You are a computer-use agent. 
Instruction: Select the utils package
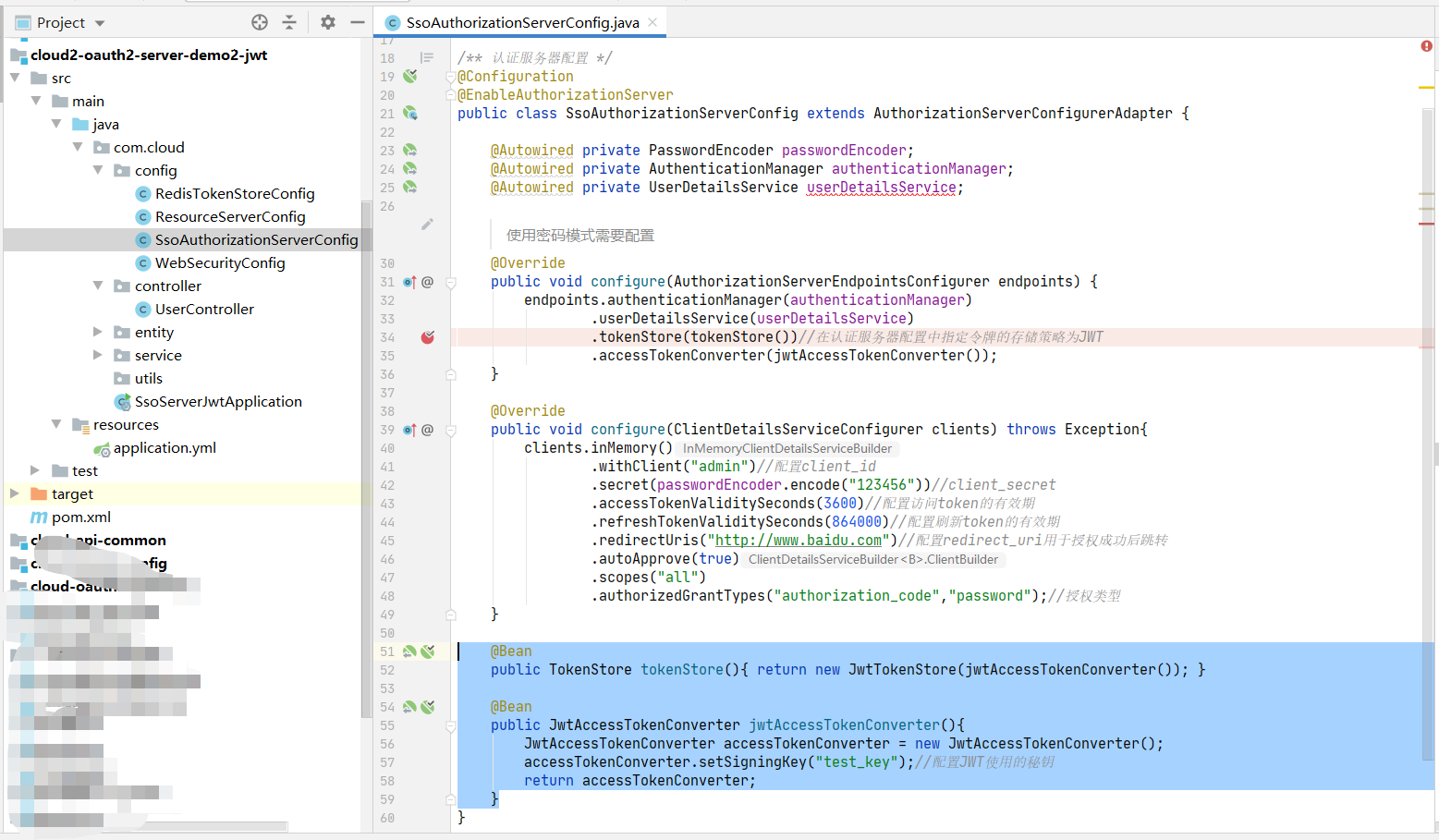point(148,378)
